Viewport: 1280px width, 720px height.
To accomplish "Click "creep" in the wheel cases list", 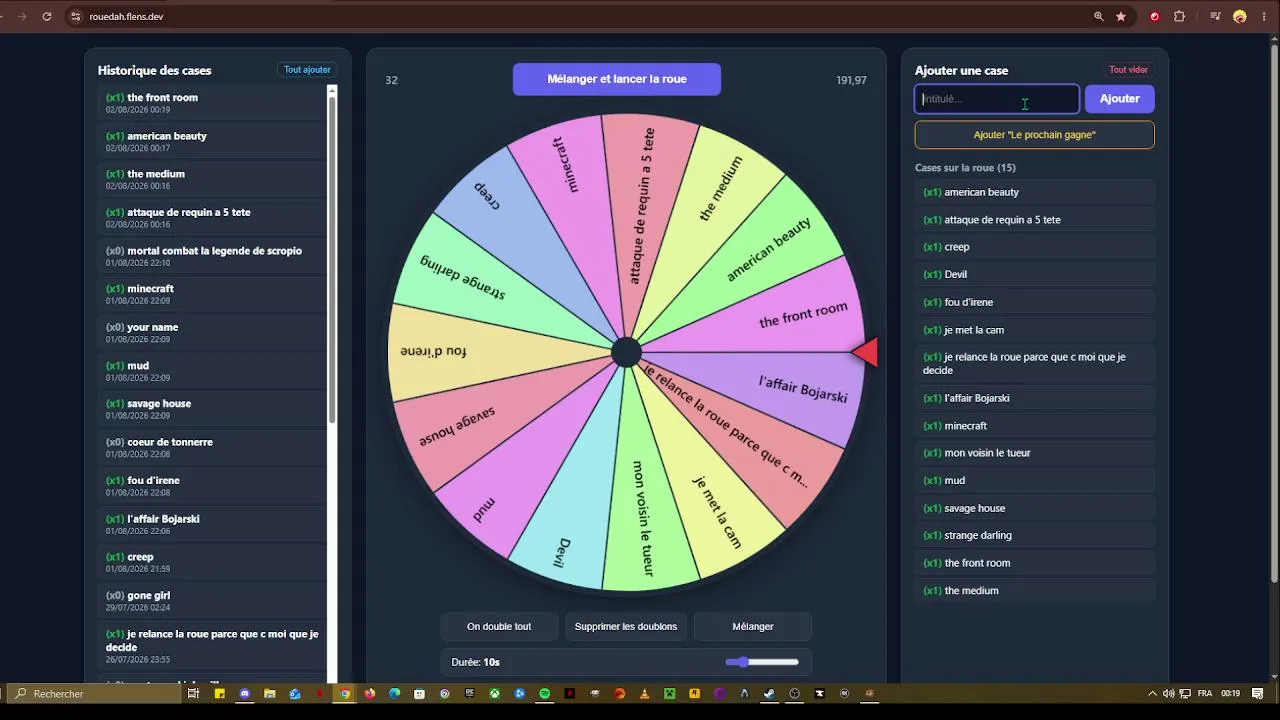I will tap(1034, 247).
